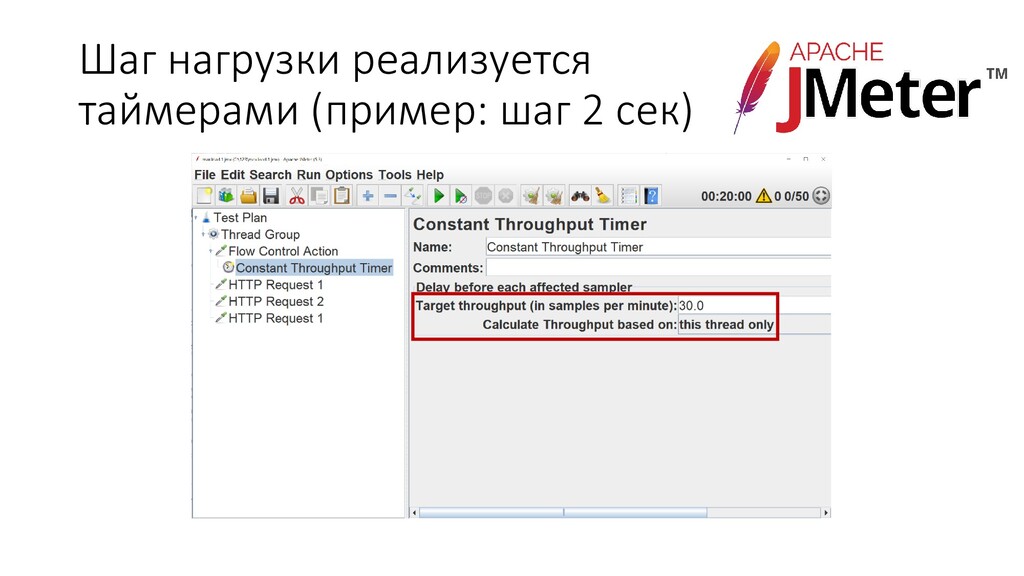1024x576 pixels.
Task: Click the 00:20:00 elapsed time text
Action: pos(726,196)
